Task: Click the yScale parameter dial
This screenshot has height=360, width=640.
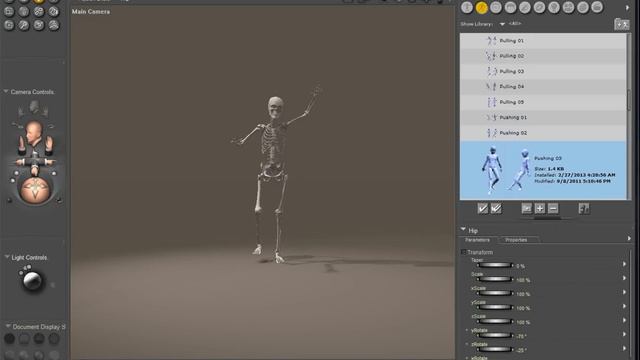Action: (x=494, y=307)
